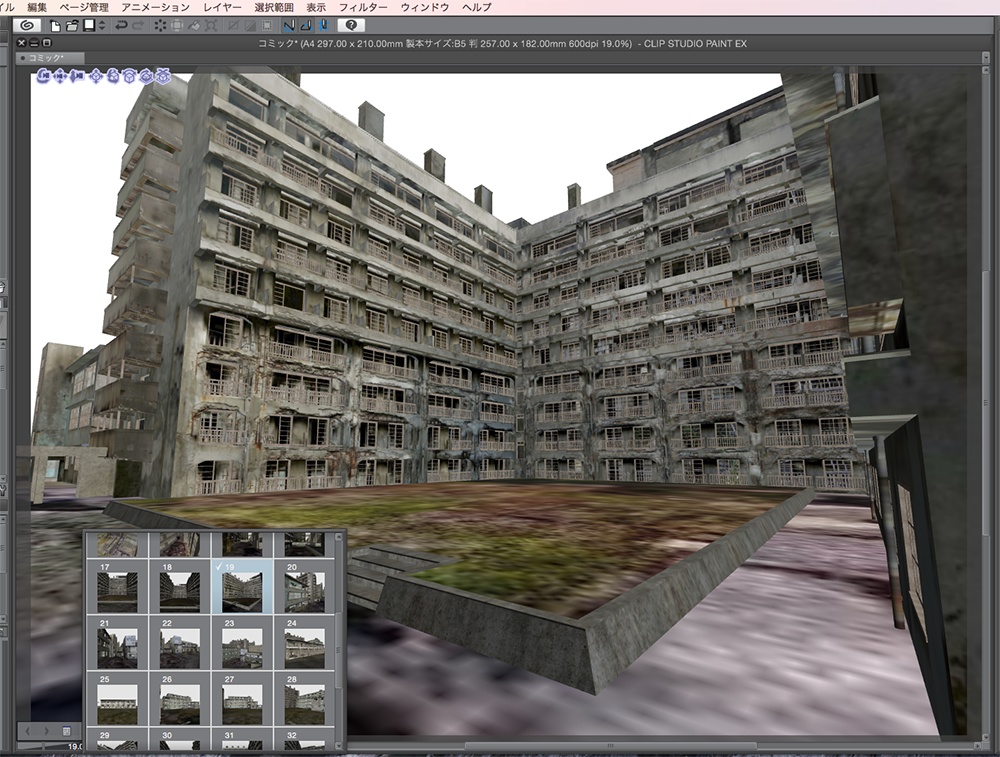Screen dimensions: 1000x757
Task: Switch to the コミック* canvas tab
Action: [49, 58]
